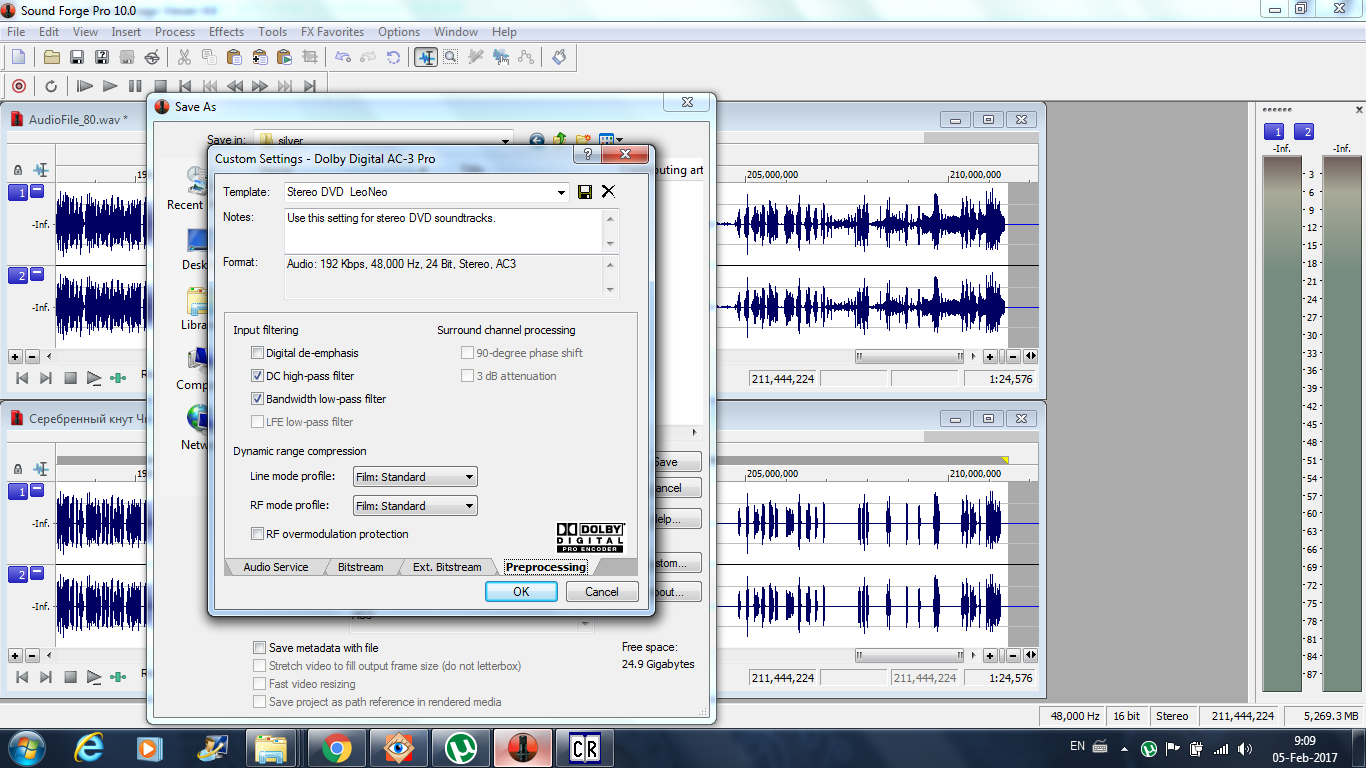Image resolution: width=1366 pixels, height=768 pixels.
Task: Click Pause in the transport toolbar
Action: 135,86
